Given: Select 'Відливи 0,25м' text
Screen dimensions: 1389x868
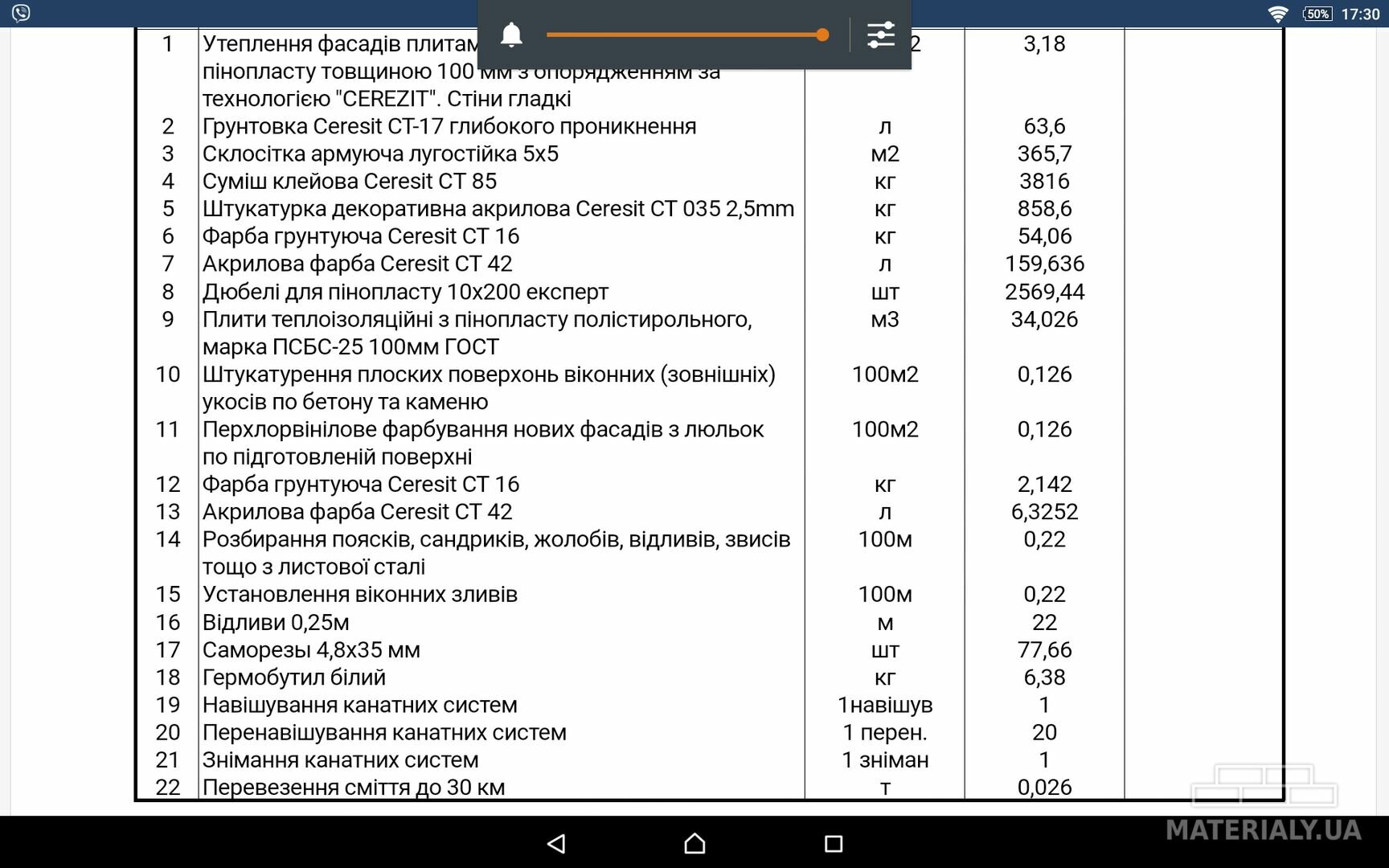Looking at the screenshot, I should [276, 623].
